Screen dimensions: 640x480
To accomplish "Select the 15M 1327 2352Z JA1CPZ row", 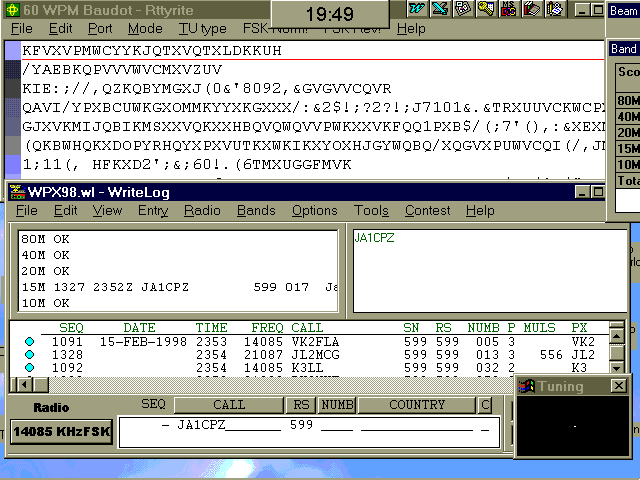I will 179,287.
